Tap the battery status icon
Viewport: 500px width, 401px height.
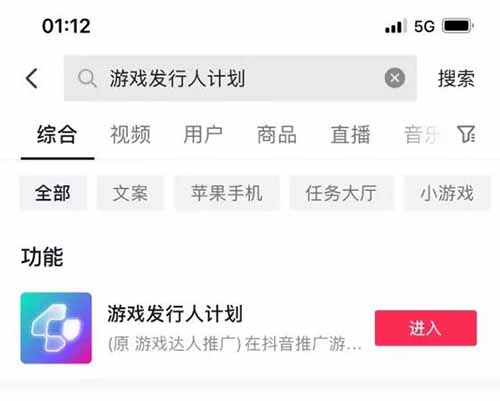(x=458, y=26)
